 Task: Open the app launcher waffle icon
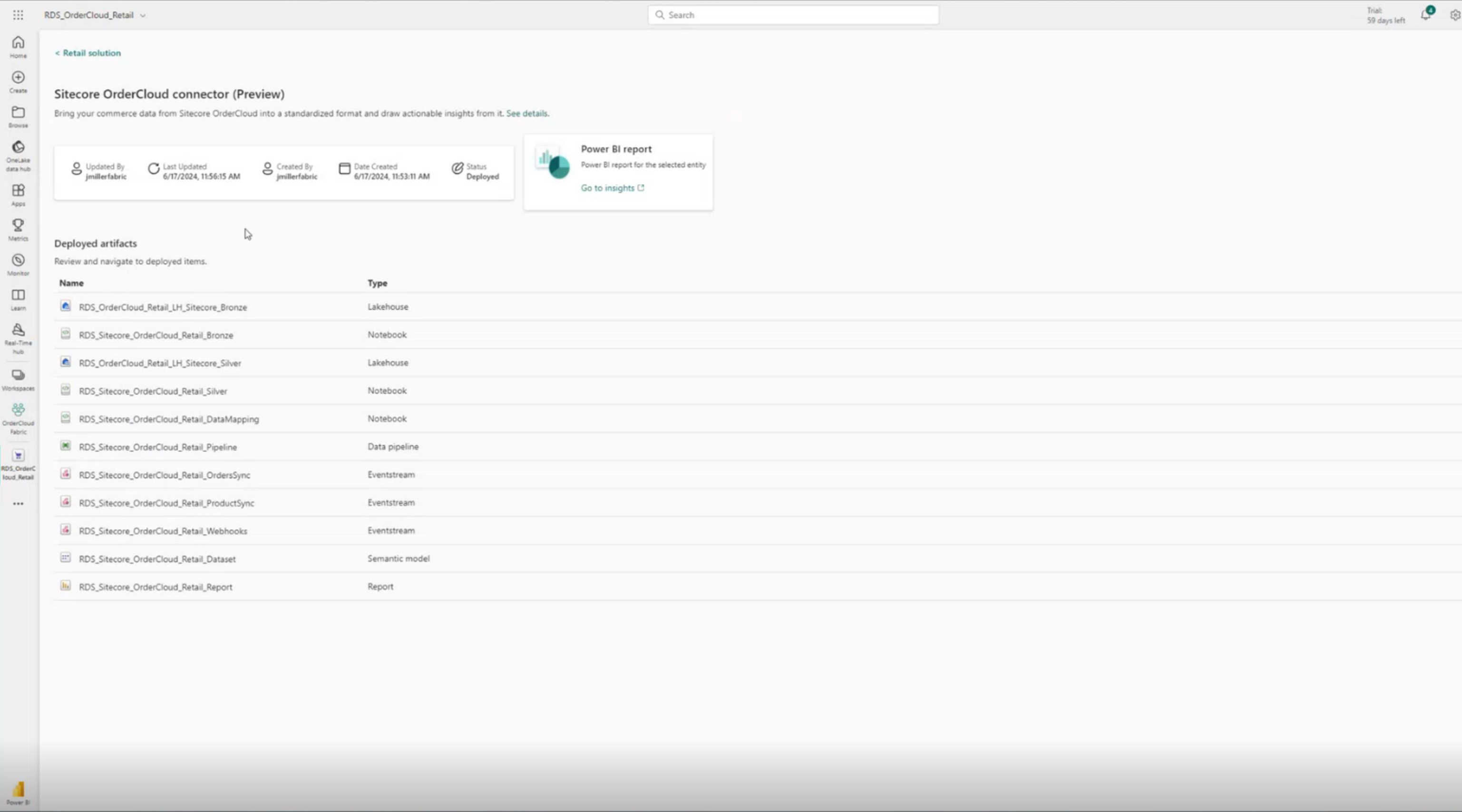click(x=18, y=15)
